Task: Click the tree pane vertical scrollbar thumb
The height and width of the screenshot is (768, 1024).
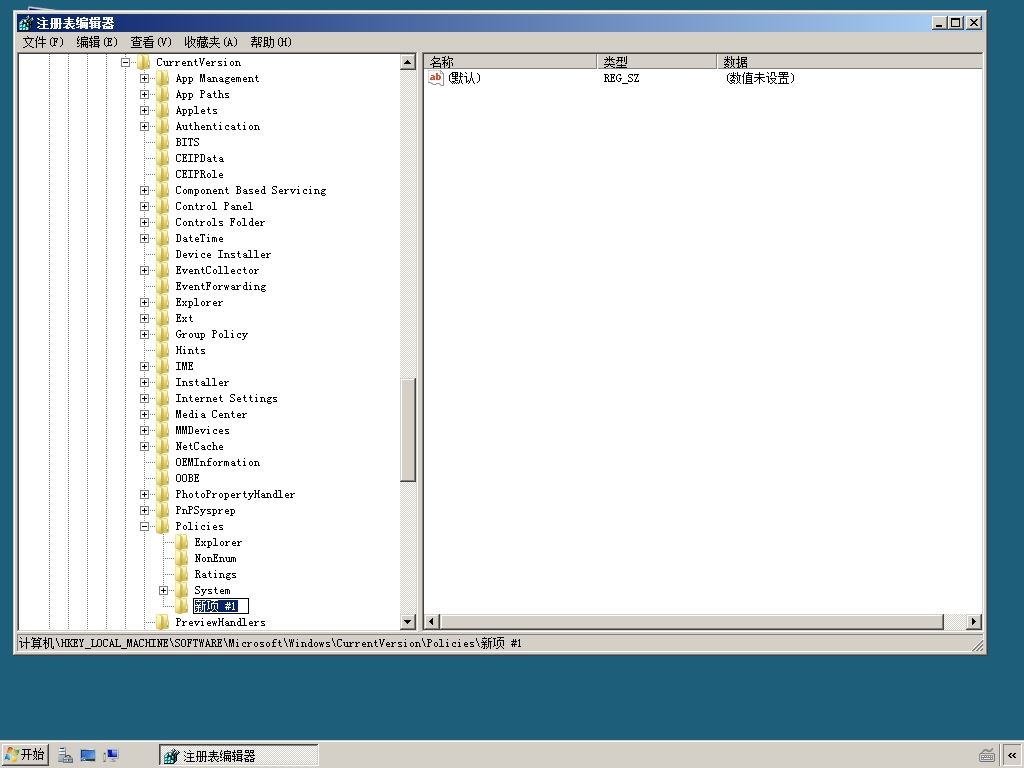Action: [408, 430]
